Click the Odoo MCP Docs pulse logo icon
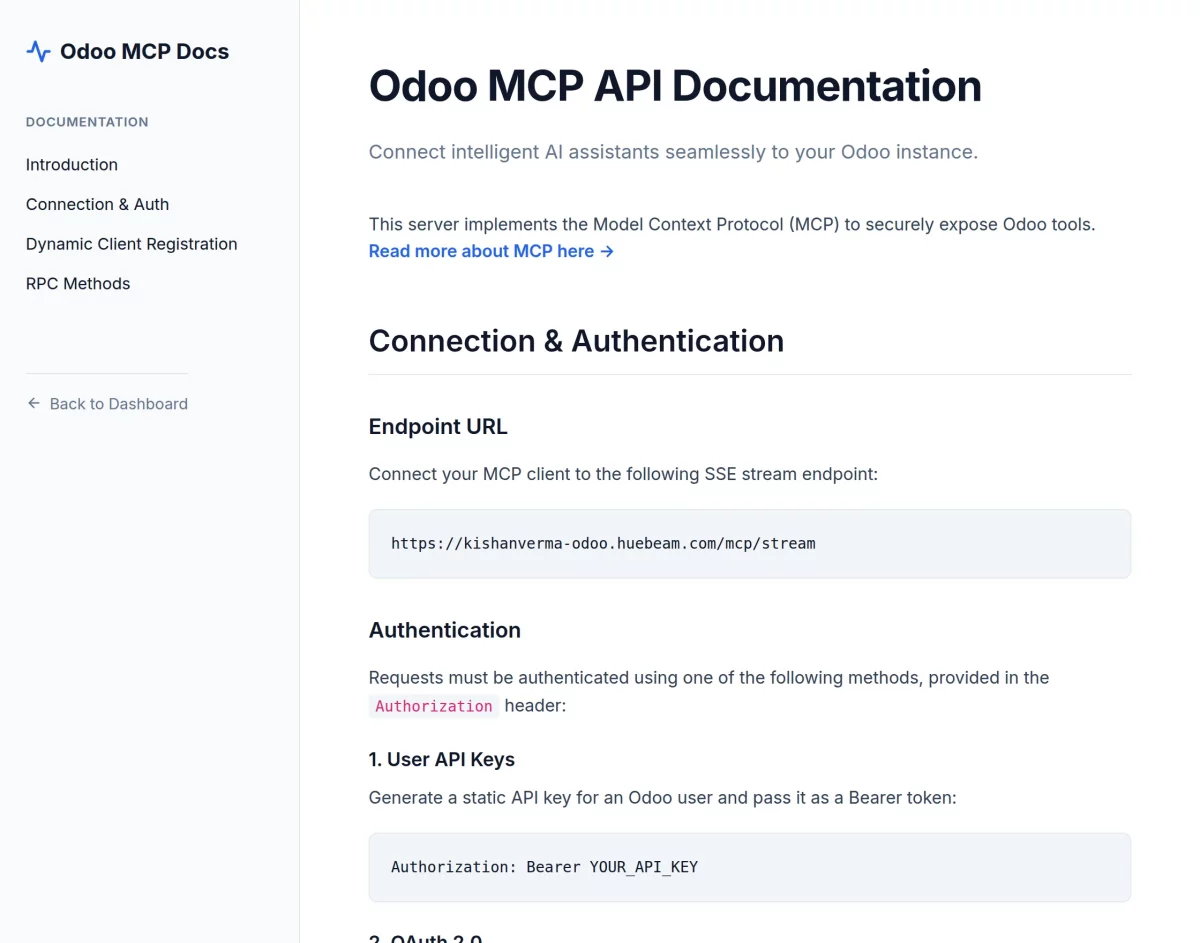Image resolution: width=1200 pixels, height=943 pixels. pos(38,52)
